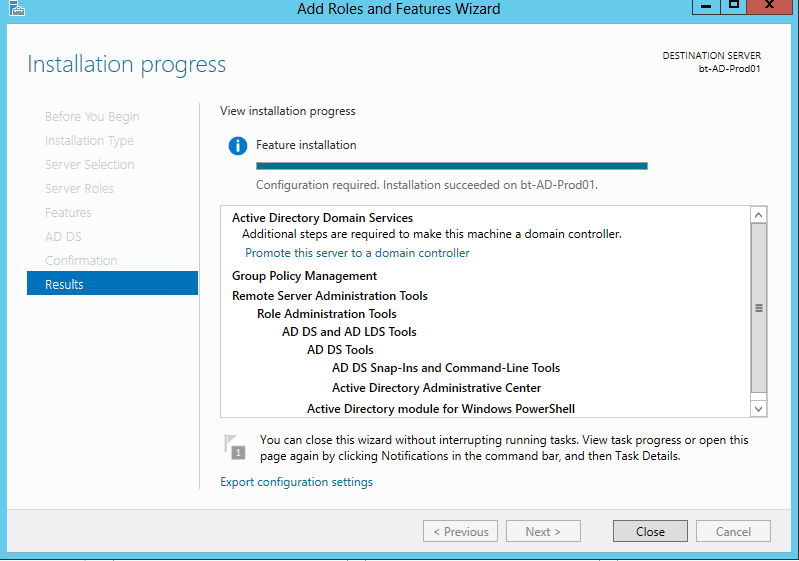Click the Group Policy Management entry
The width and height of the screenshot is (799, 561).
pyautogui.click(x=304, y=276)
